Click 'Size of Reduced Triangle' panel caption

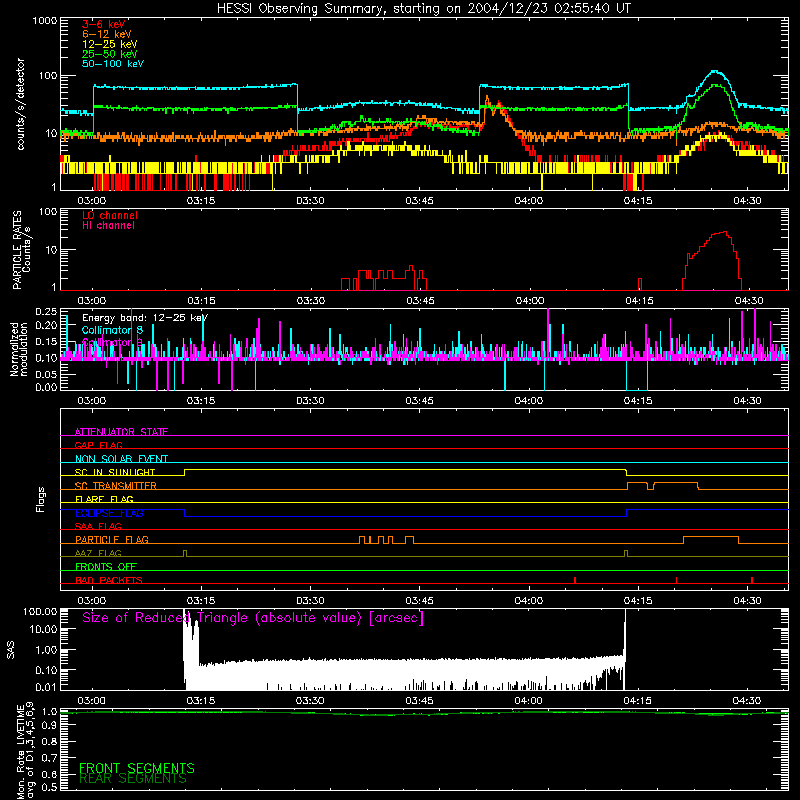pos(253,618)
